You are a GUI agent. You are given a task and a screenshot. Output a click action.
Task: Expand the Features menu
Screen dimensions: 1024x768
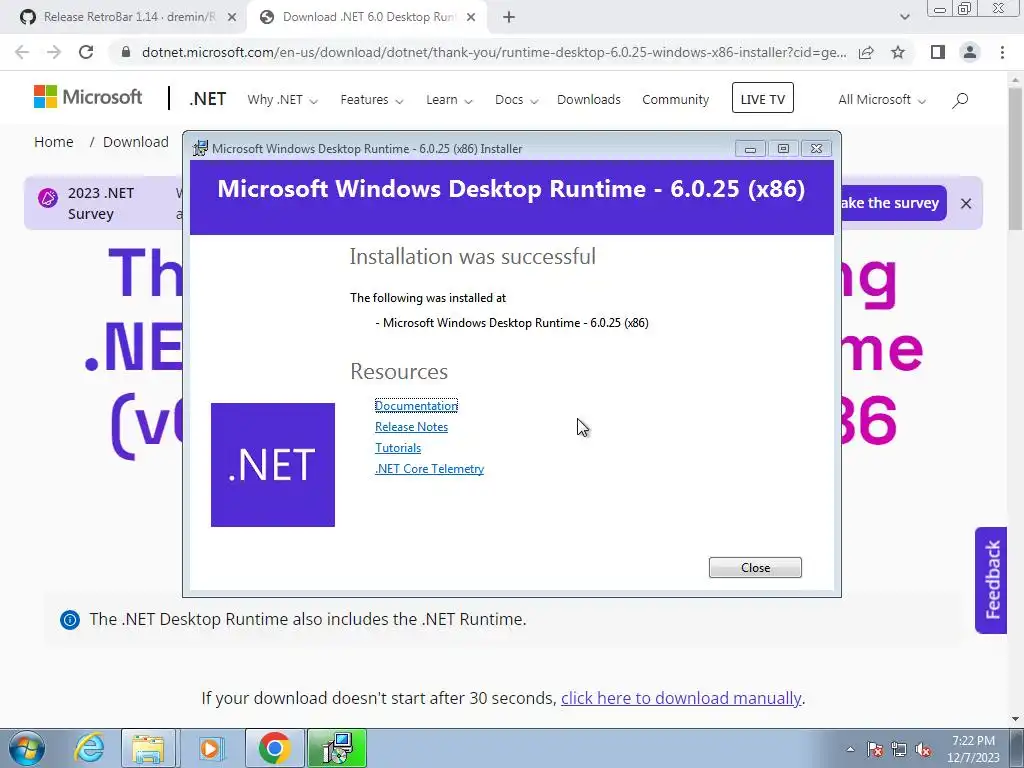pyautogui.click(x=372, y=99)
